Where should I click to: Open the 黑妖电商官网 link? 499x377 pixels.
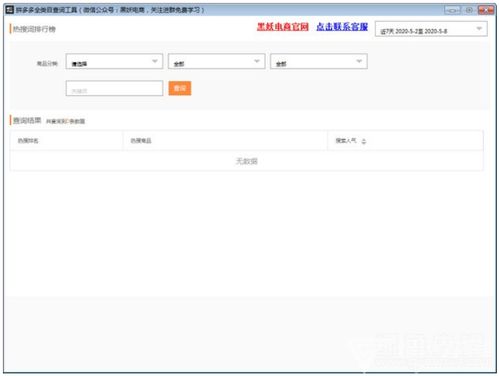pyautogui.click(x=282, y=27)
